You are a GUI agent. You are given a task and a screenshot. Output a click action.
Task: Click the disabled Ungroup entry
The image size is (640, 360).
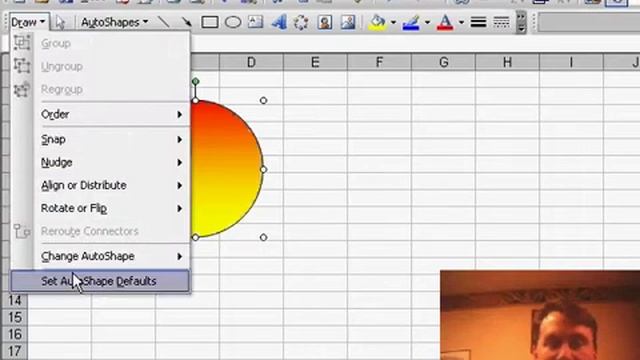click(x=100, y=67)
